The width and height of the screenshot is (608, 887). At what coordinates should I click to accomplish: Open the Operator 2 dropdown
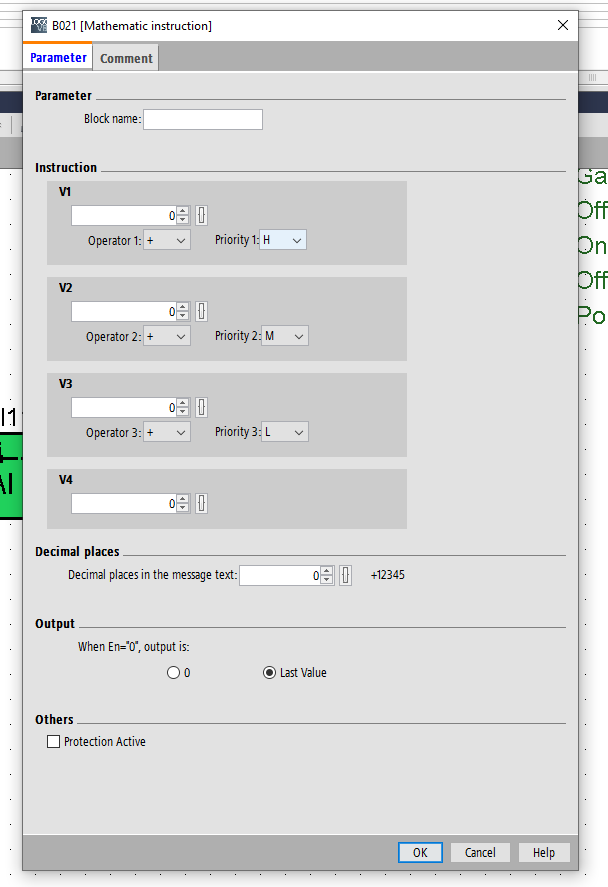coord(167,337)
